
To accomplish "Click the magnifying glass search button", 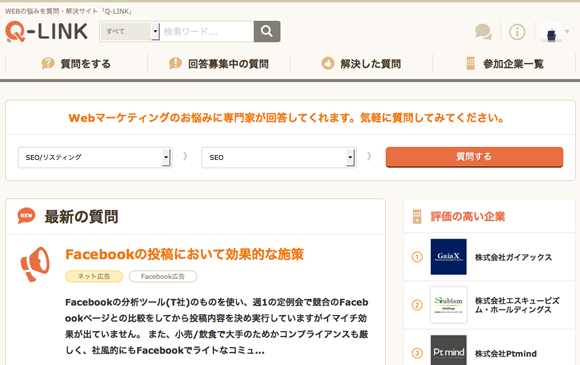I will click(x=267, y=31).
